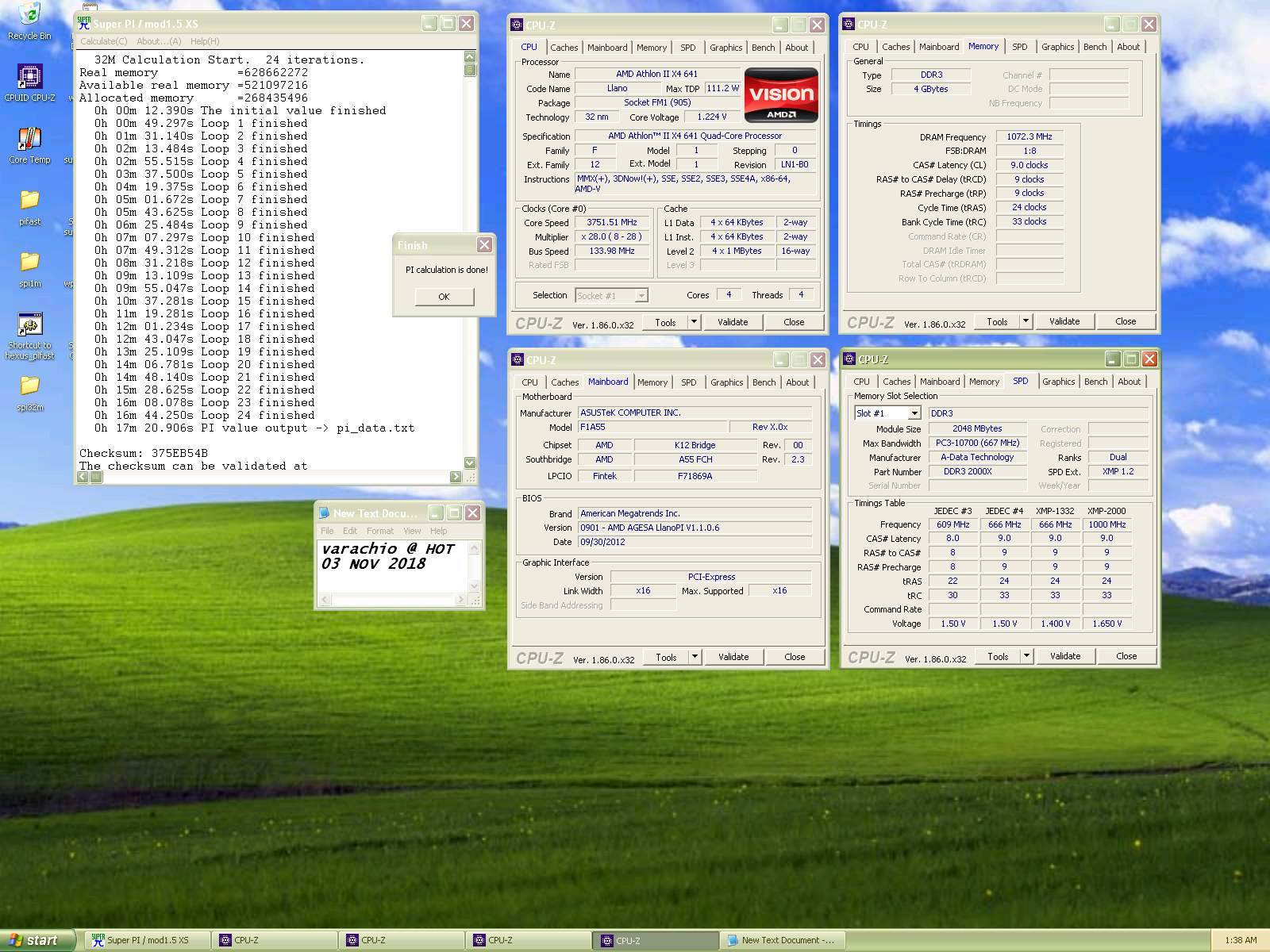Expand Tools dropdown arrow in SPD tab window
The image size is (1270, 952).
coord(1026,656)
